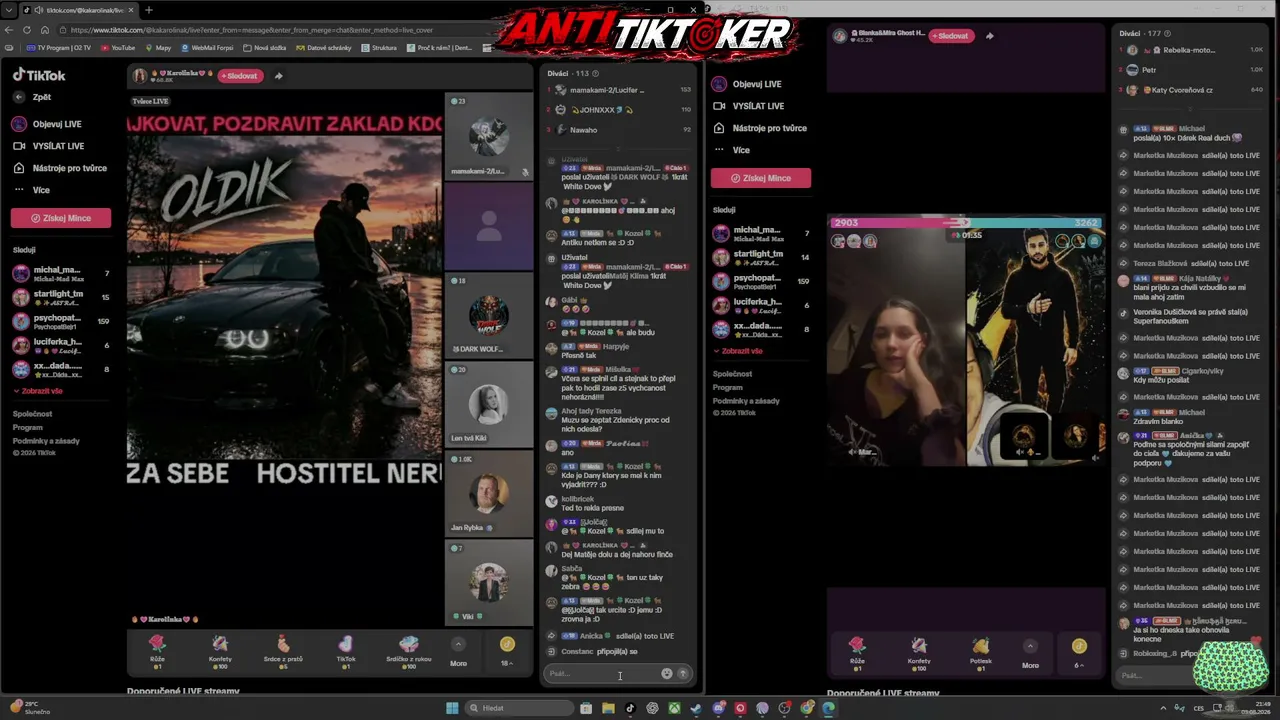The width and height of the screenshot is (1280, 720).
Task: Open startlight_tm followed account in left window
Action: tap(61, 297)
